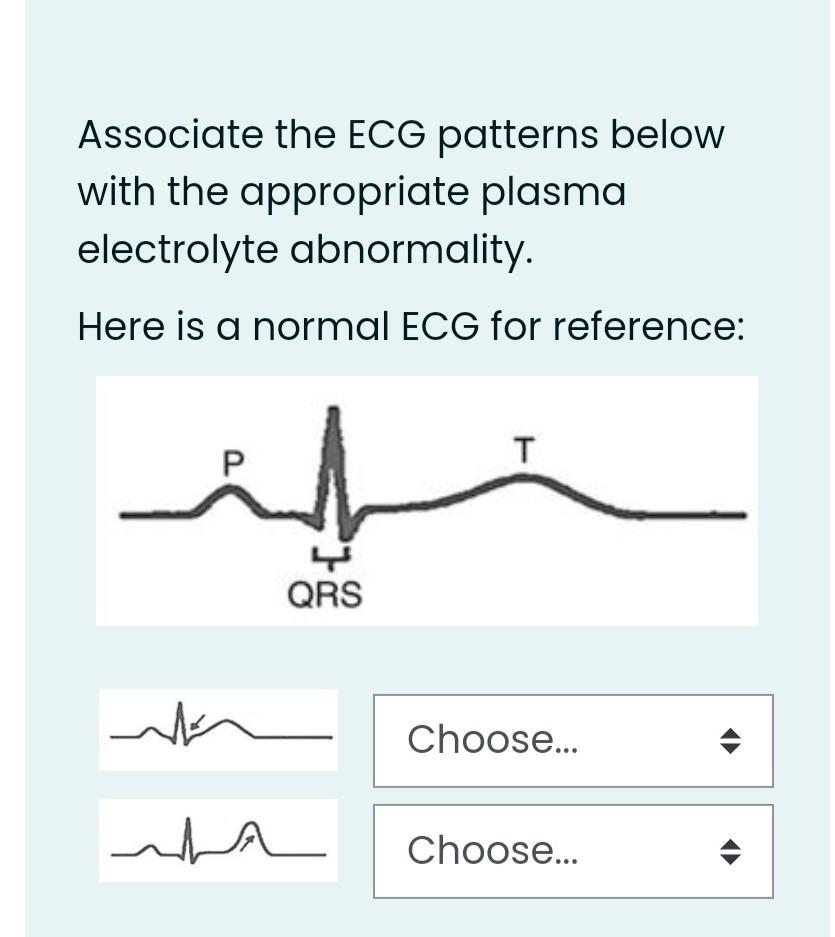This screenshot has width=835, height=937.
Task: Click the question prompt about electrolyte abnormality
Action: click(400, 192)
